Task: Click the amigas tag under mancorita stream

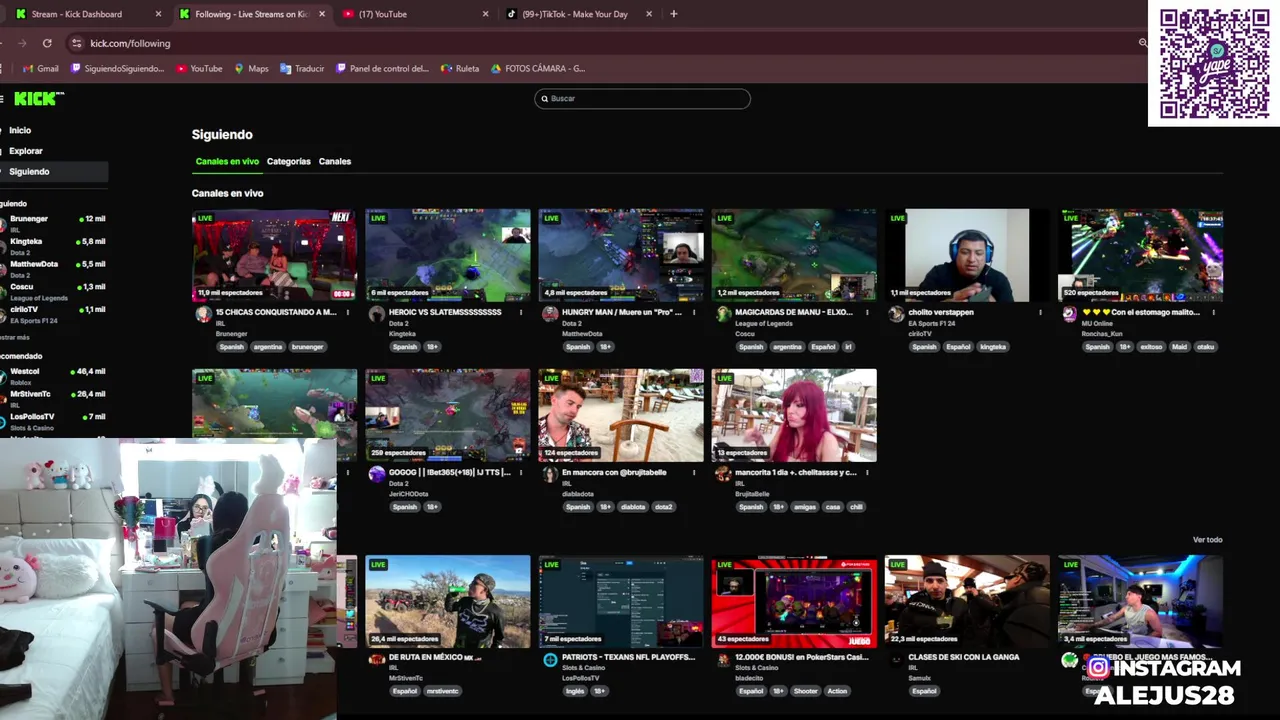Action: coord(805,507)
